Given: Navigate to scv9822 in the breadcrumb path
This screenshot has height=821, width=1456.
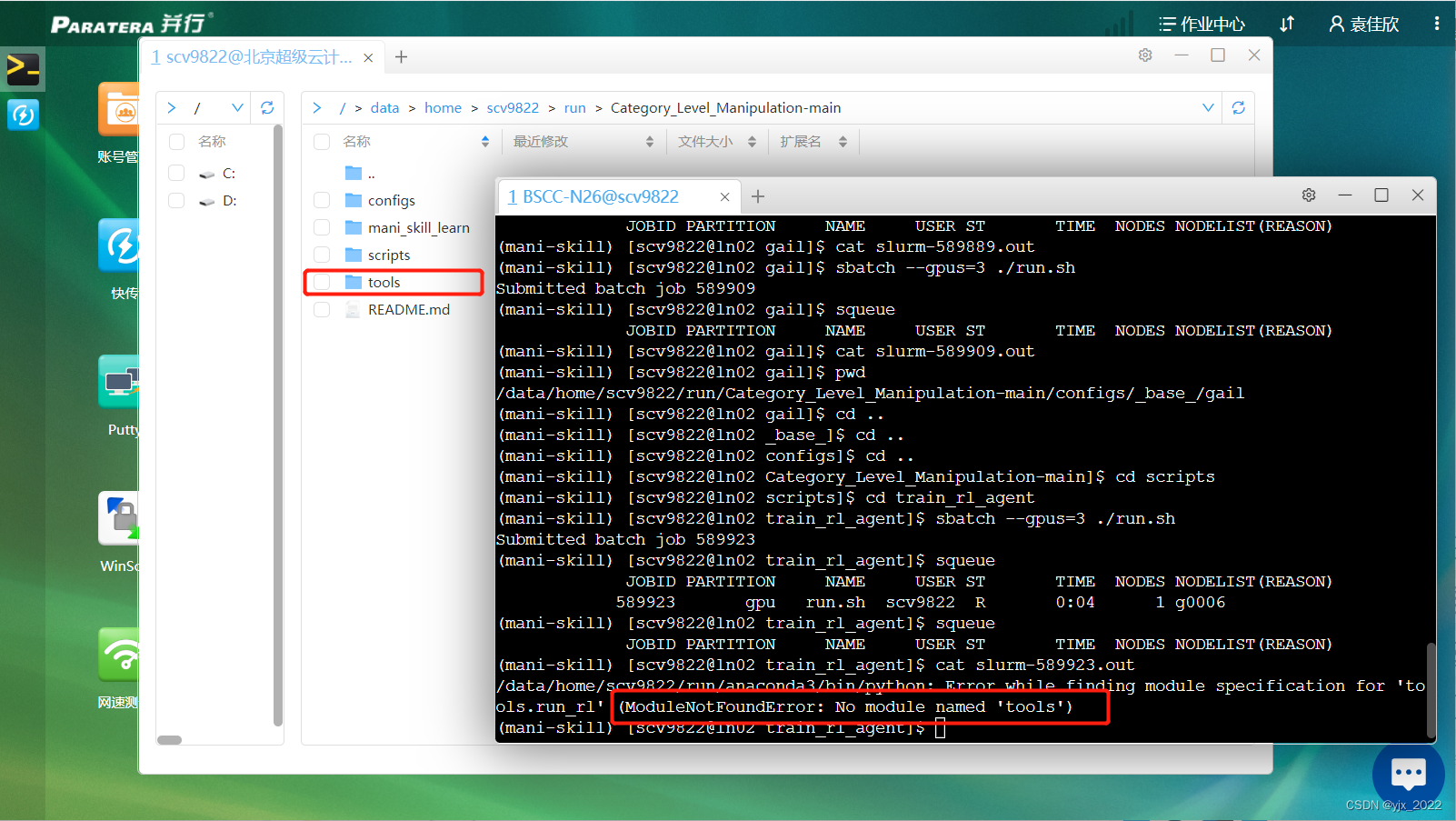Looking at the screenshot, I should (x=513, y=107).
